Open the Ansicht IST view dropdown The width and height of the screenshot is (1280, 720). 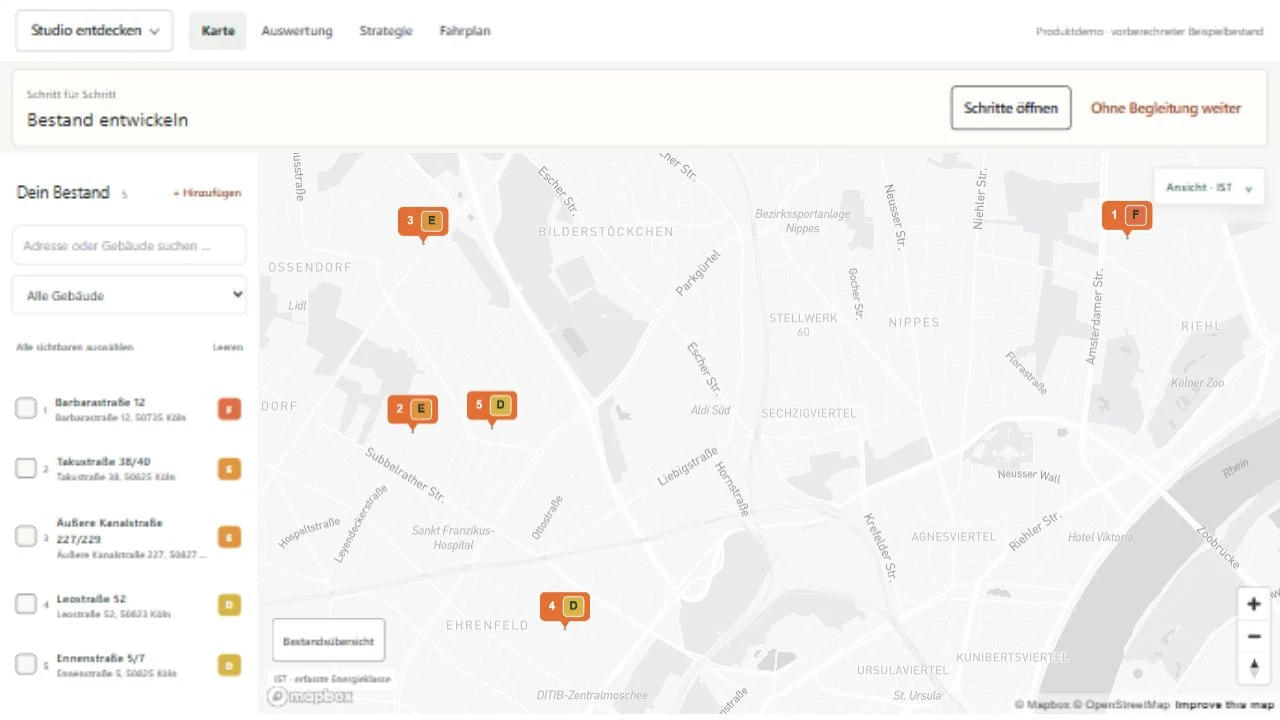[1209, 187]
